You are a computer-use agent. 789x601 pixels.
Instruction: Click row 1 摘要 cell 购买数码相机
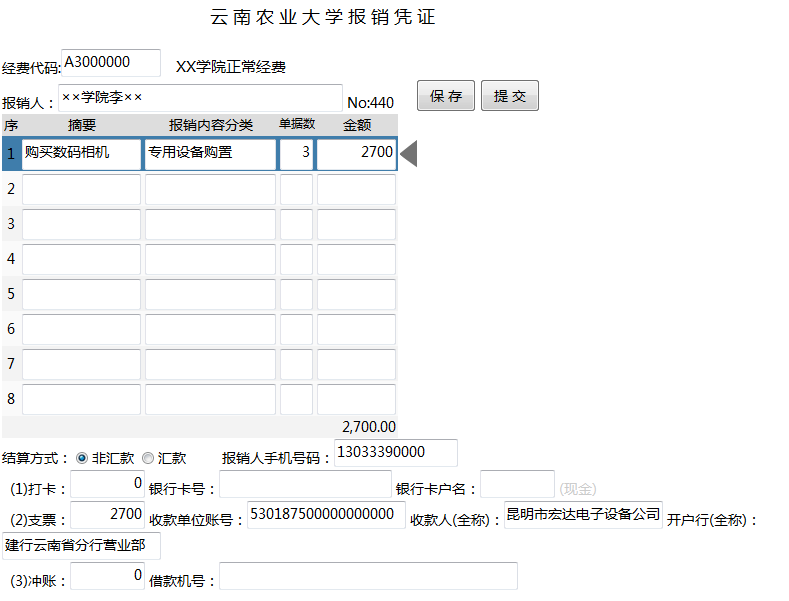[x=81, y=154]
